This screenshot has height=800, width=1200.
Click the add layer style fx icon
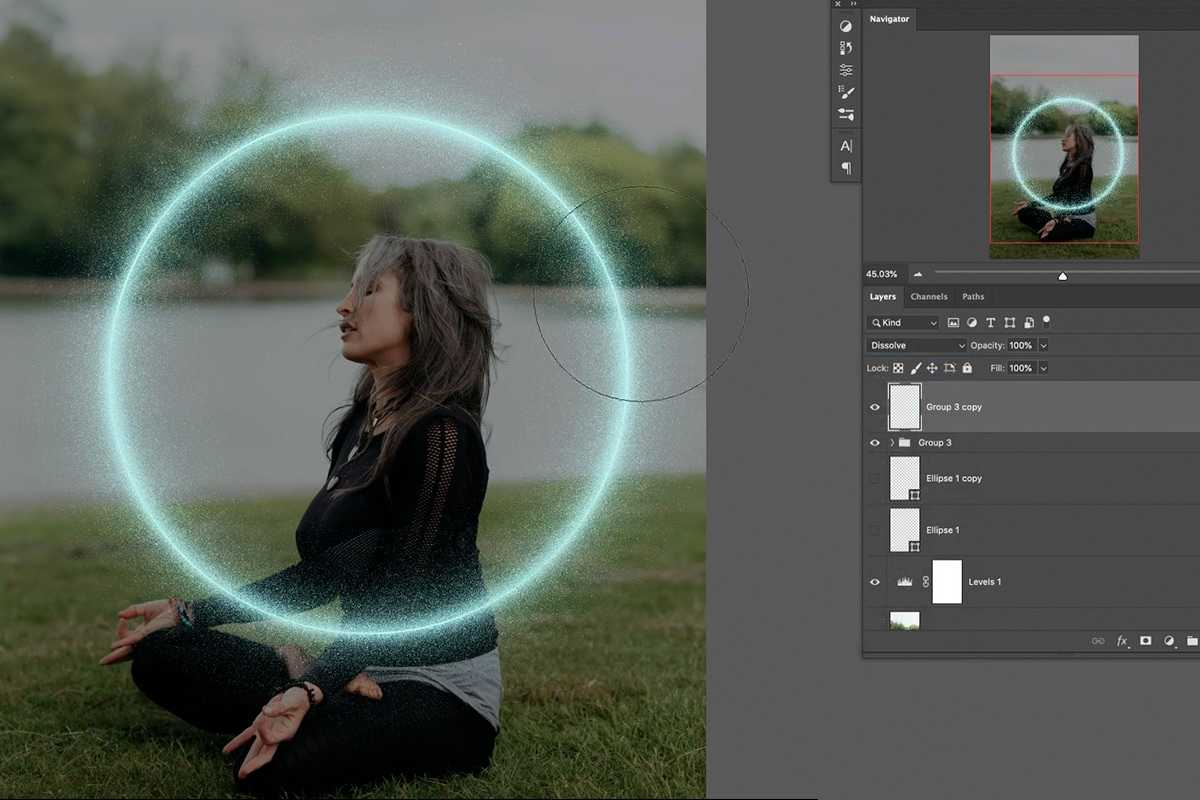(x=1122, y=640)
